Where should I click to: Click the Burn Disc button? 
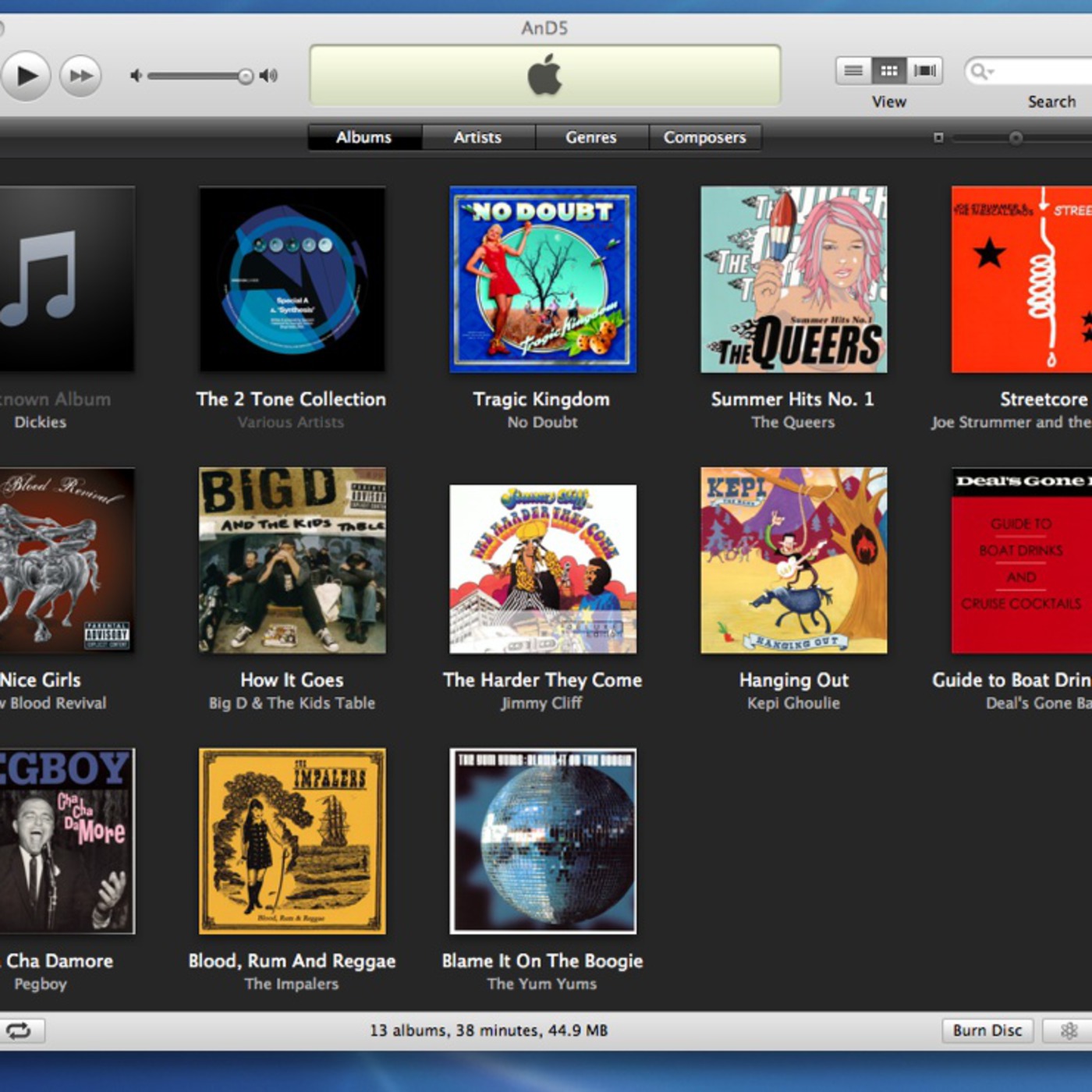(x=987, y=1030)
